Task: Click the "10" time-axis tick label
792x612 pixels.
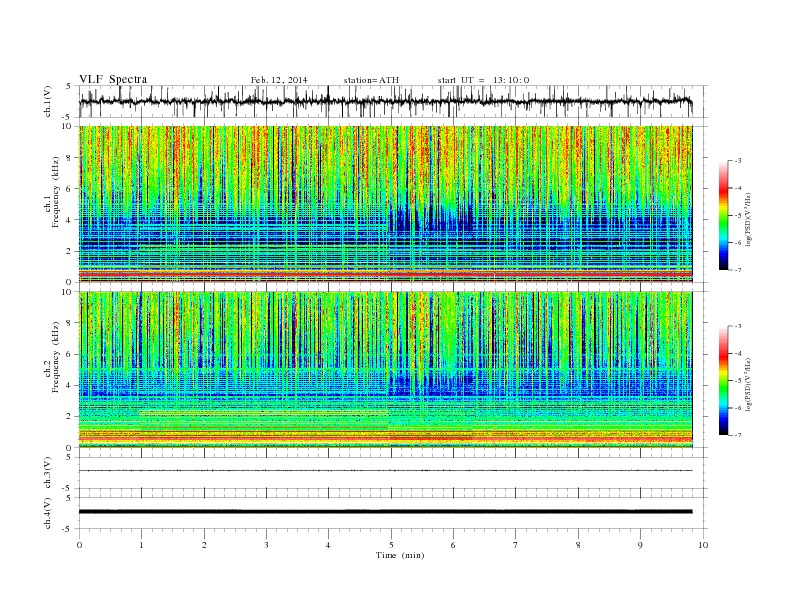Action: point(703,545)
